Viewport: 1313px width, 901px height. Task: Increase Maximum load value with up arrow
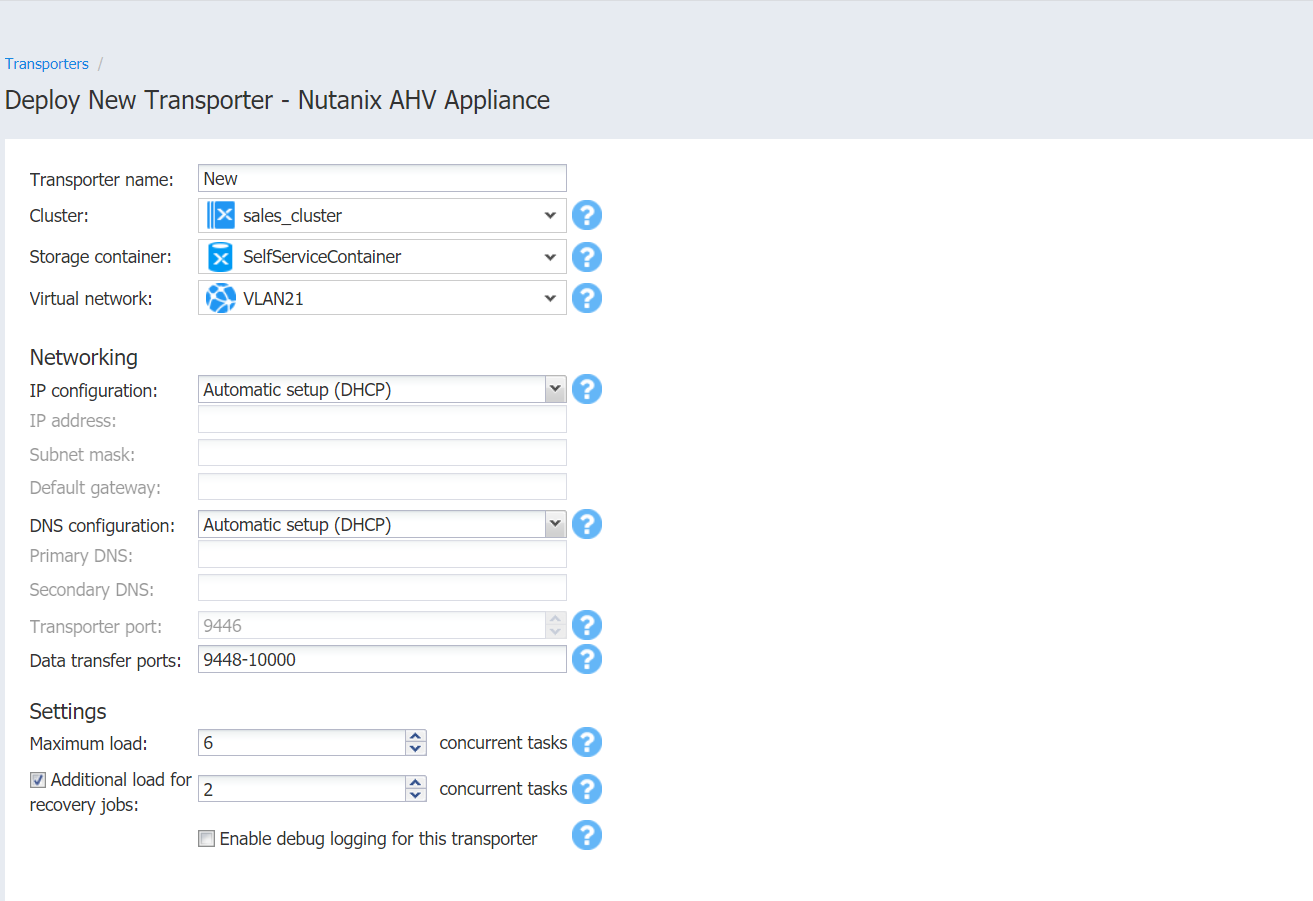point(416,737)
